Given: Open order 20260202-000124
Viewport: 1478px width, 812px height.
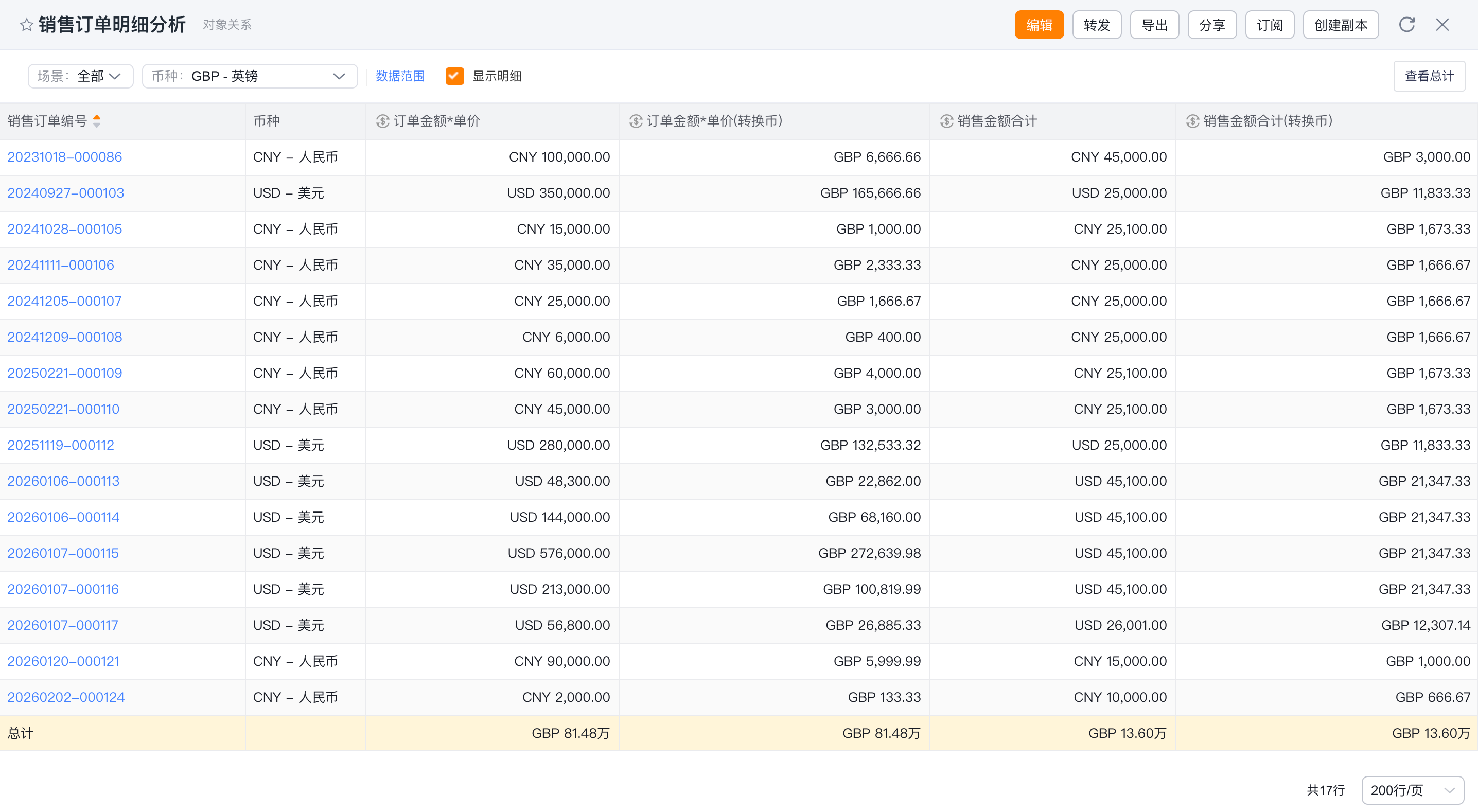Looking at the screenshot, I should point(66,697).
